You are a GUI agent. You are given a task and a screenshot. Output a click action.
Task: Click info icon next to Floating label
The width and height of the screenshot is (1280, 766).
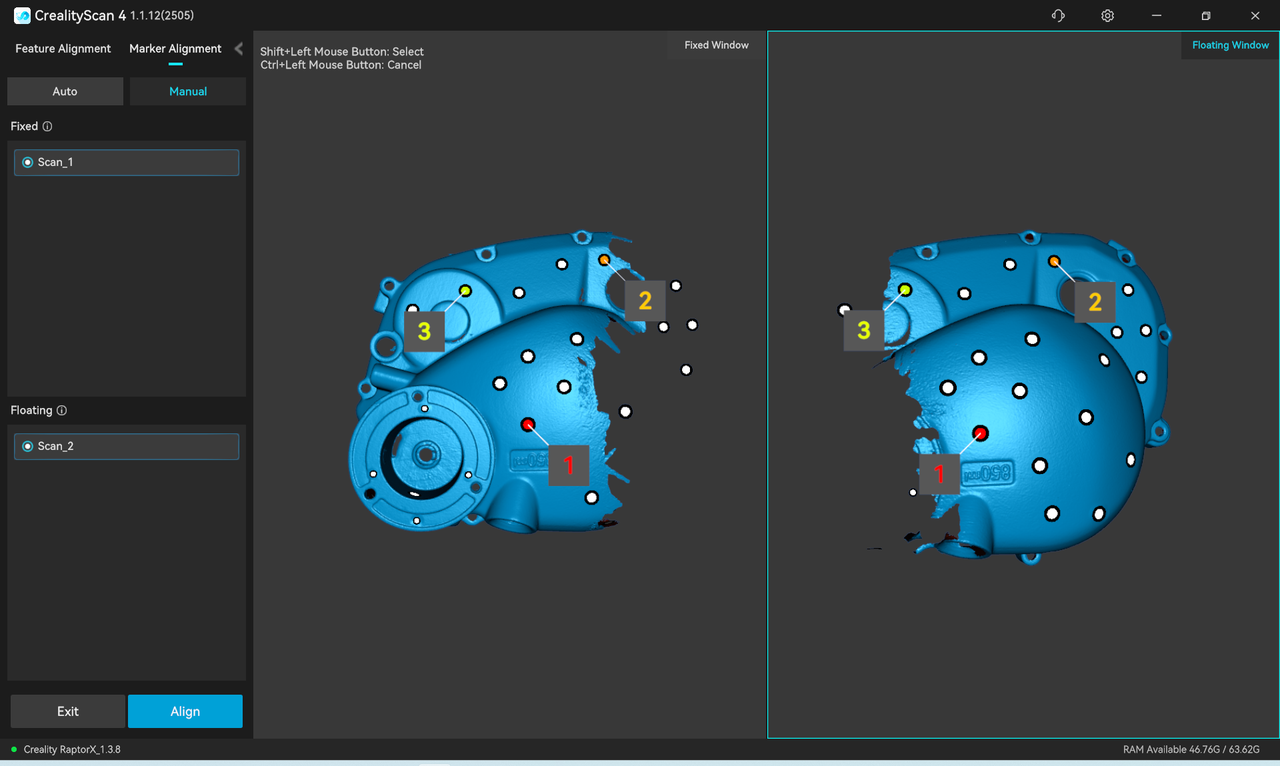[62, 411]
